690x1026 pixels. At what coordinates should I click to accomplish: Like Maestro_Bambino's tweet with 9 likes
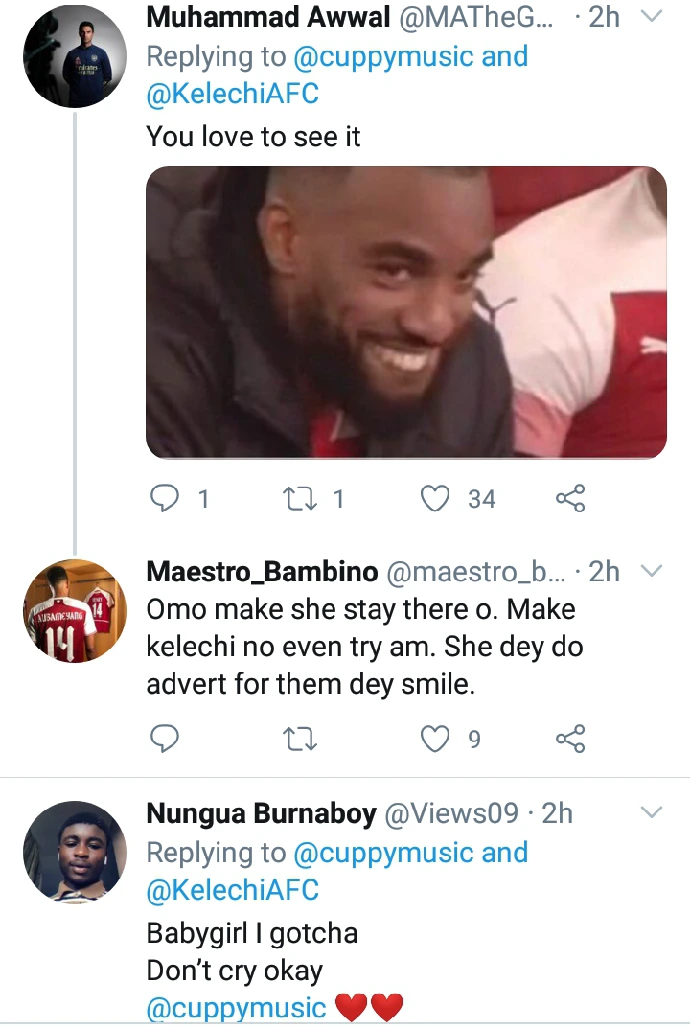click(435, 739)
